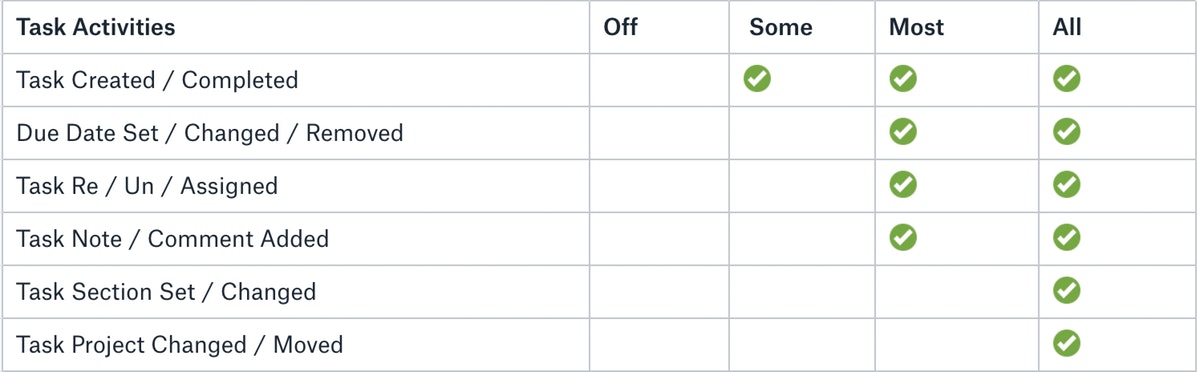Screen dimensions: 1200x372
Task: Toggle the All checkmark for Task Project Changed / Moved
Action: [x=1067, y=343]
